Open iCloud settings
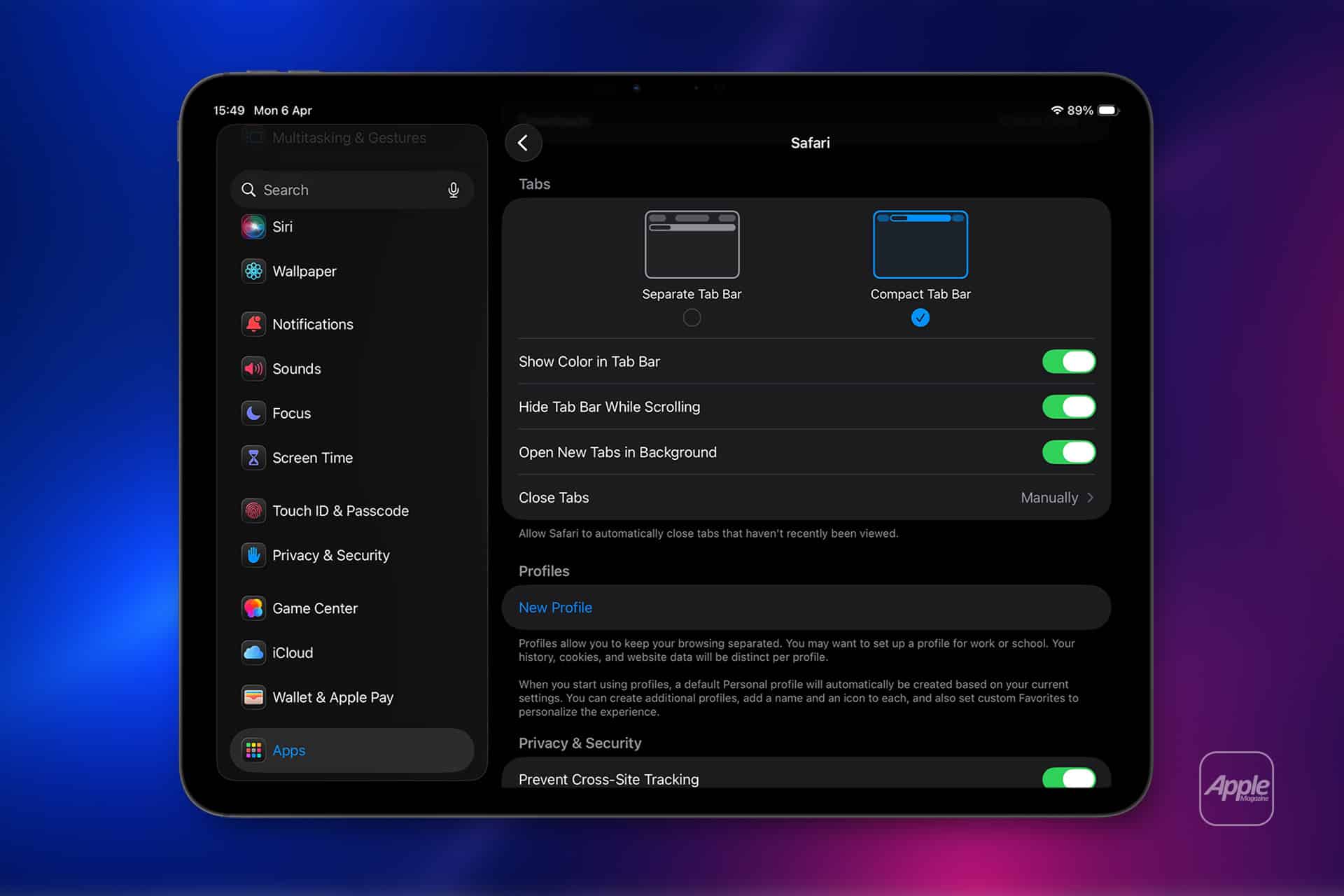 [352, 652]
